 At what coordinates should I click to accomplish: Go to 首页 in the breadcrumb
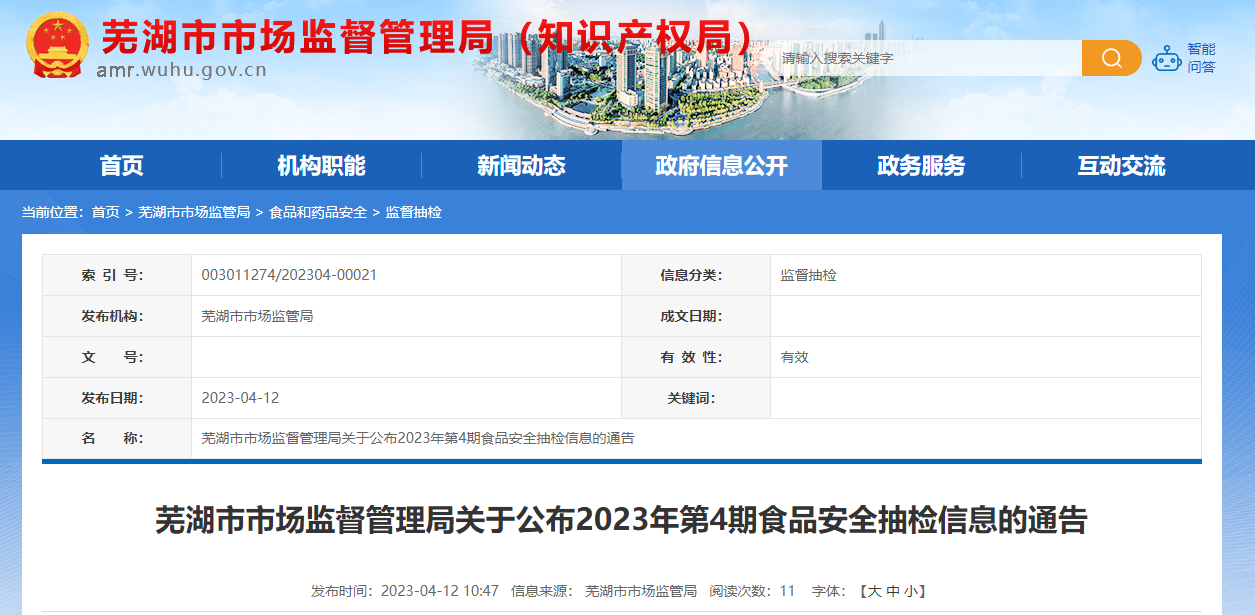click(x=105, y=212)
